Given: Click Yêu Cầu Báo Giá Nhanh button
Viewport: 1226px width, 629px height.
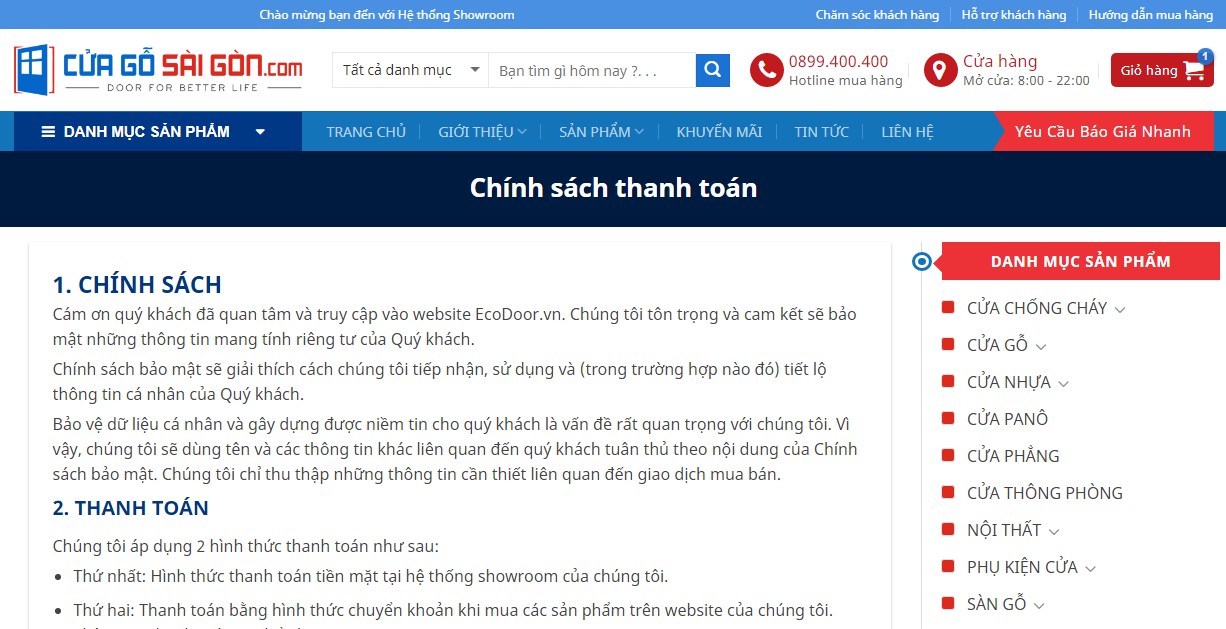Looking at the screenshot, I should (x=1102, y=132).
